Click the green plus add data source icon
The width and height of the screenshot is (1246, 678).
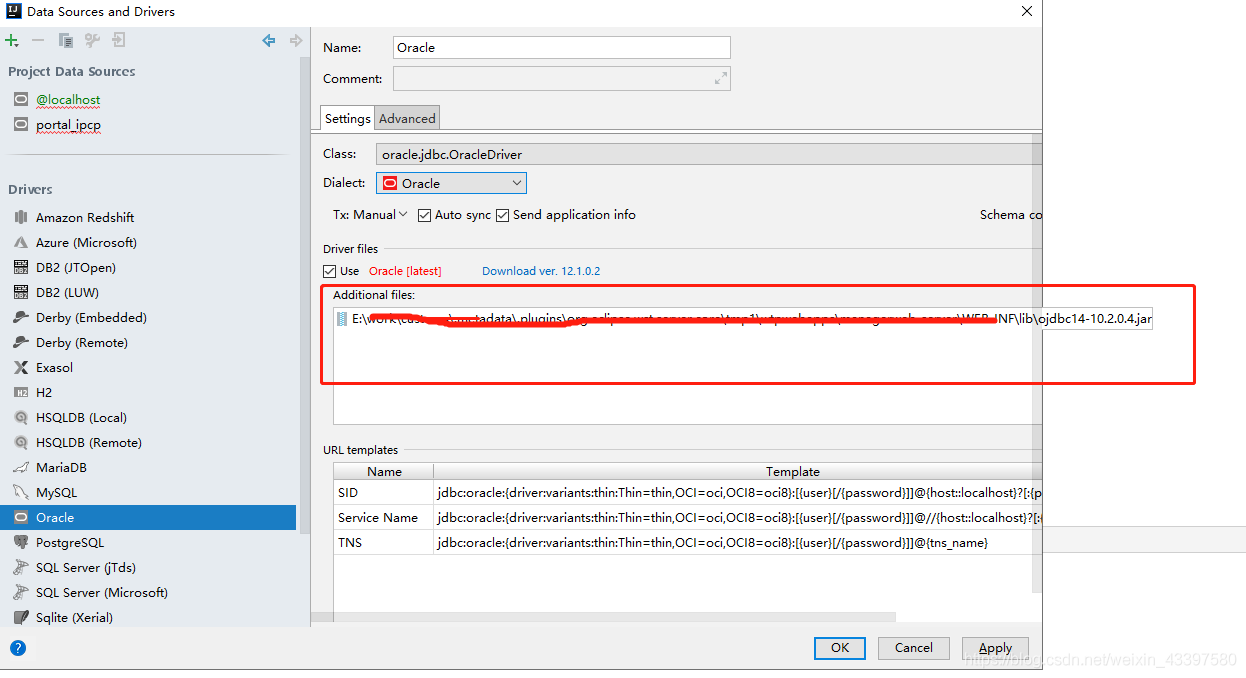12,41
